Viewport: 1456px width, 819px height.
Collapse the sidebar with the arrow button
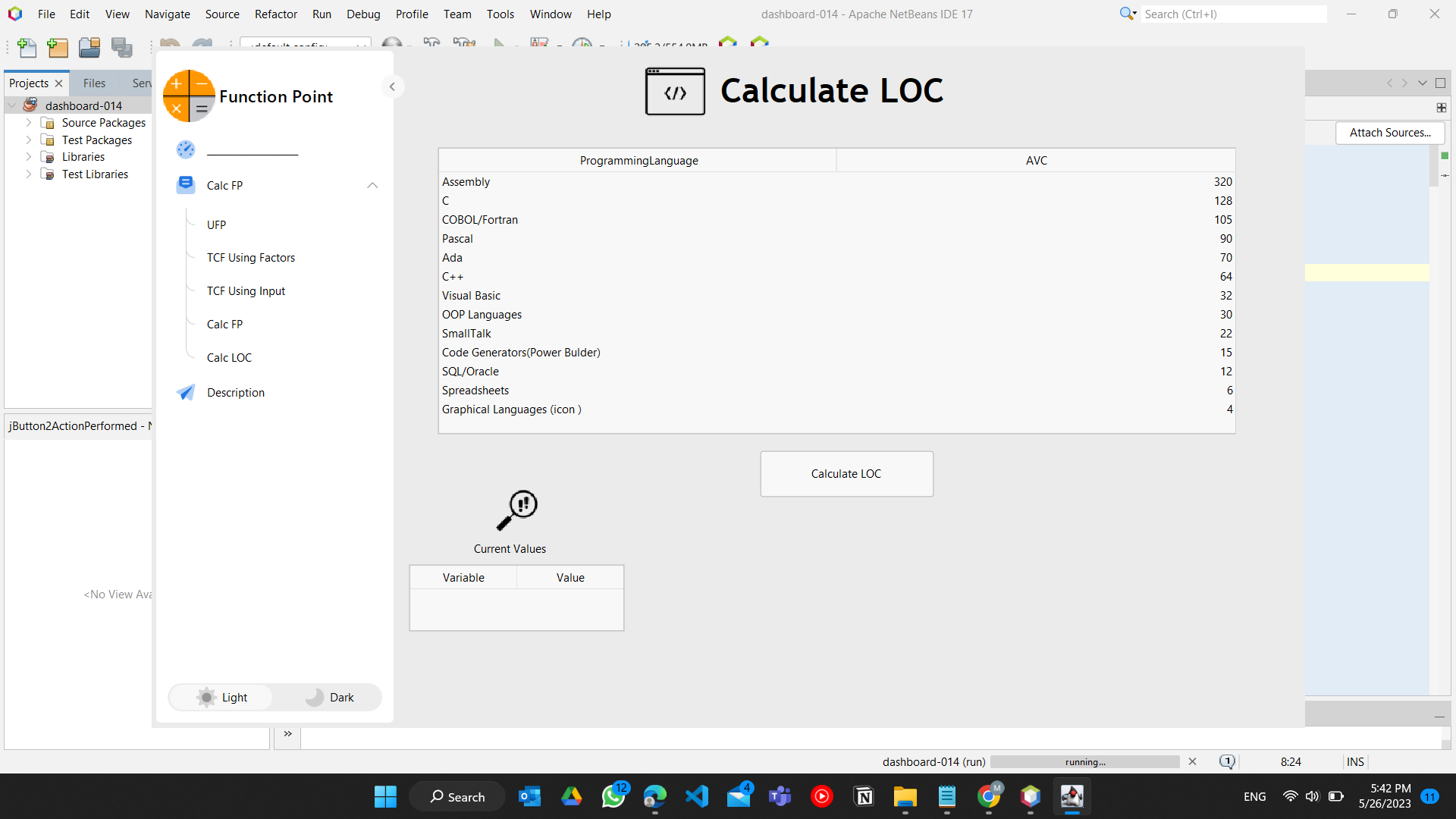tap(392, 86)
